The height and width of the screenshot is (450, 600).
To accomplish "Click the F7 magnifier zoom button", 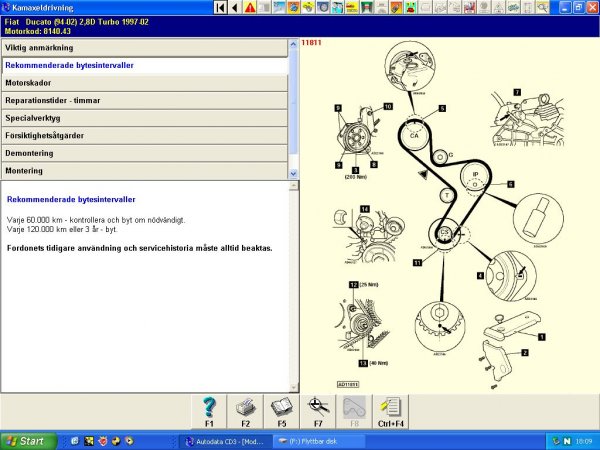I will click(316, 410).
